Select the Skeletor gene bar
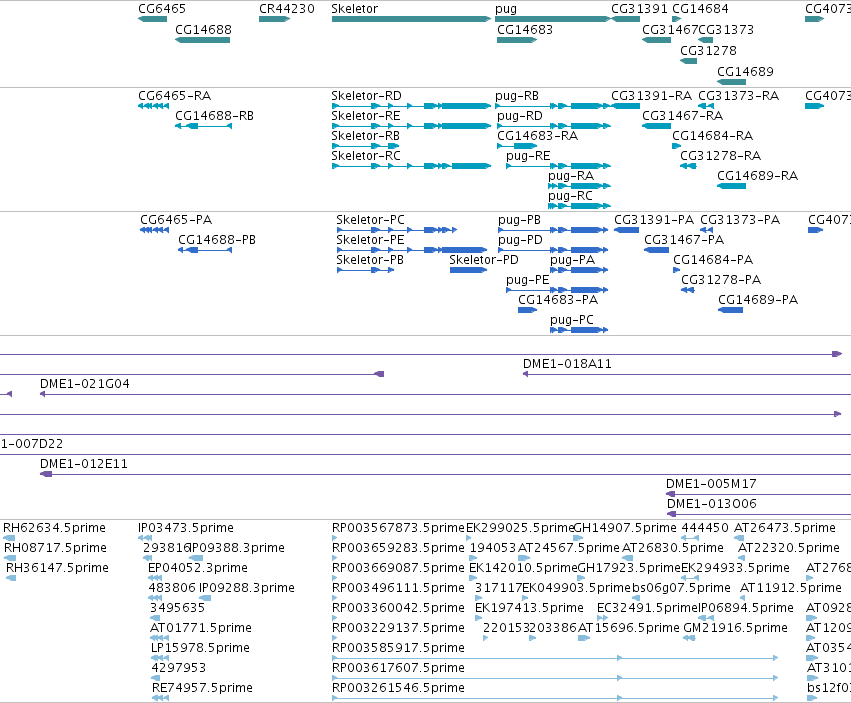851x703 pixels. click(411, 19)
